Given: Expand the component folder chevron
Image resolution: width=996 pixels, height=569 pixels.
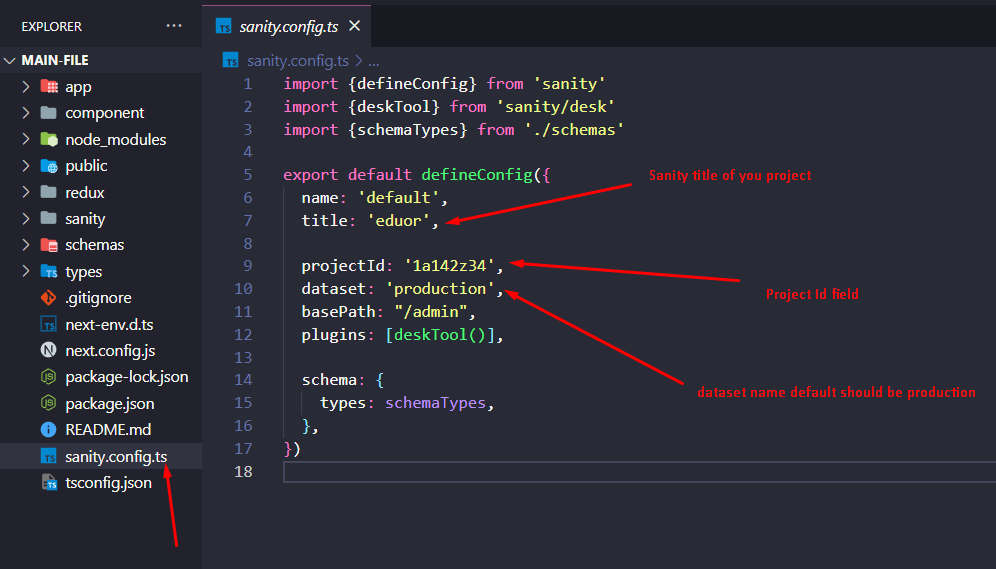Looking at the screenshot, I should point(26,113).
